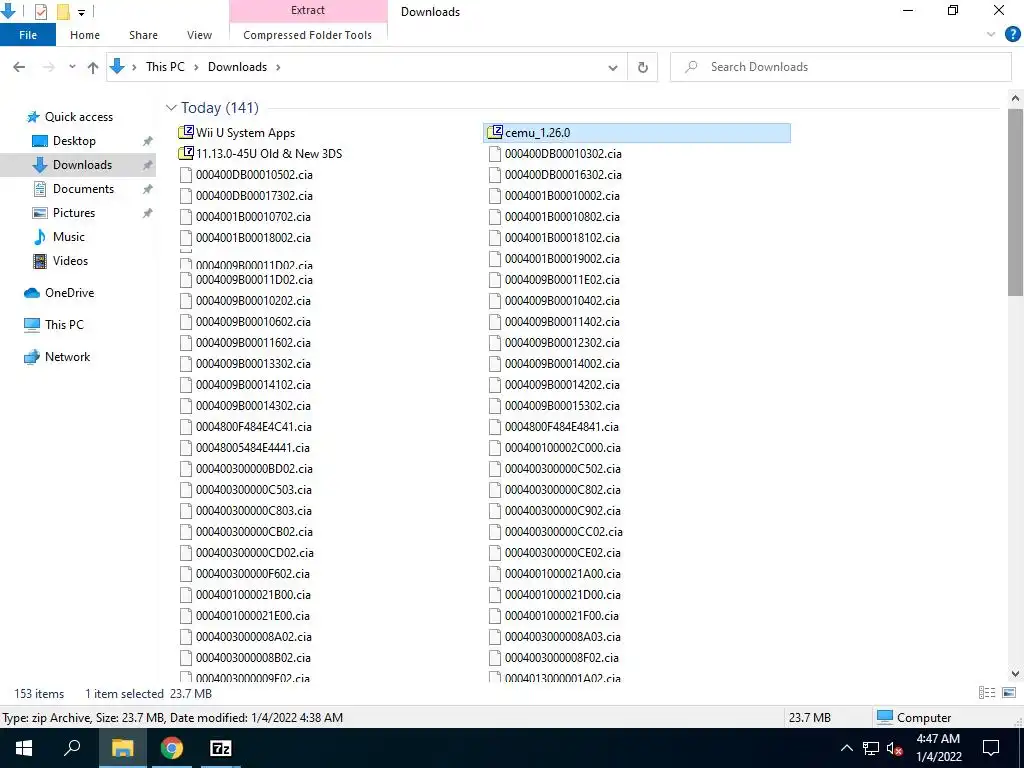Click the scrollbar down arrow

[x=1015, y=673]
